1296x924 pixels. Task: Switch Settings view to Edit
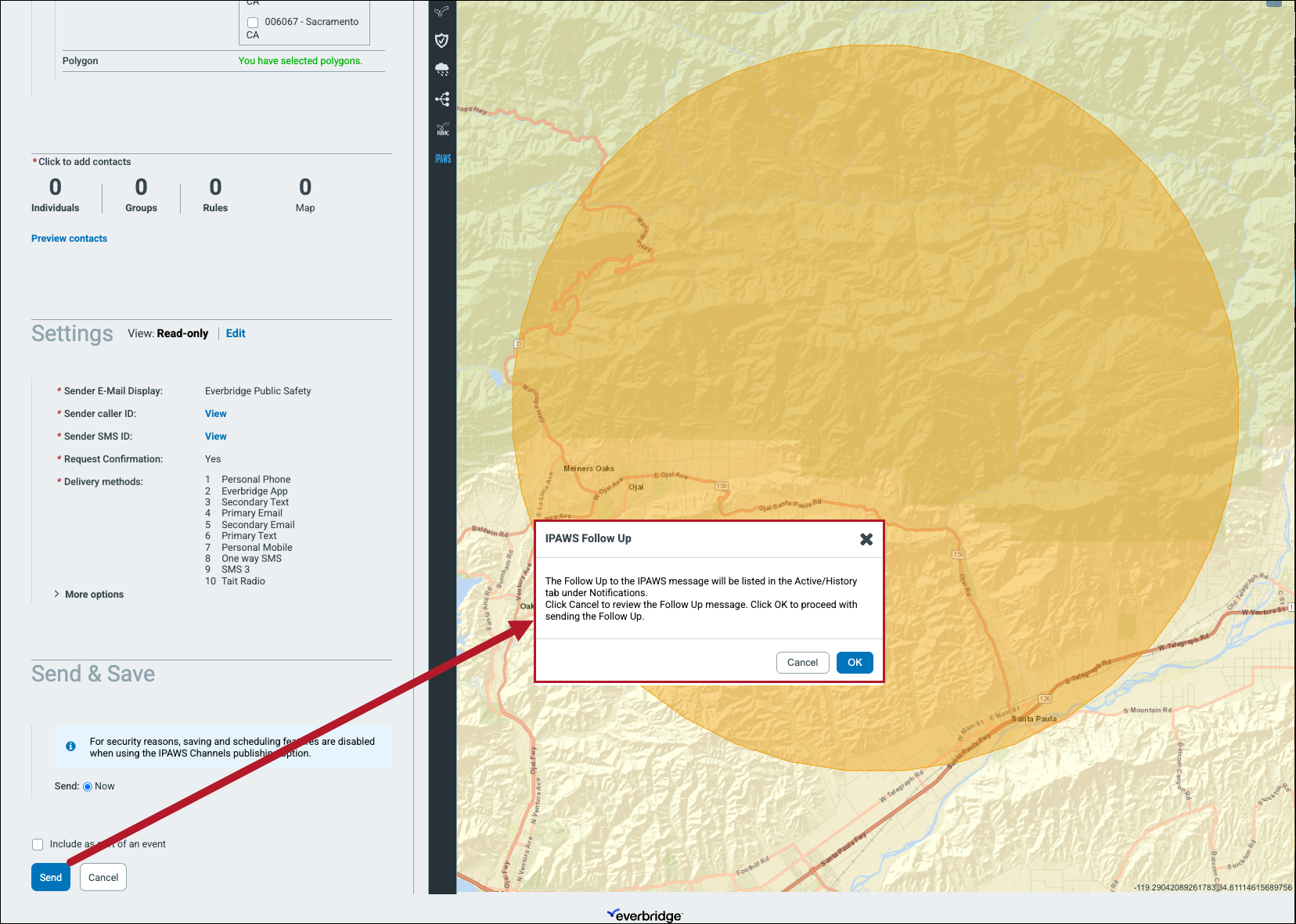(236, 333)
